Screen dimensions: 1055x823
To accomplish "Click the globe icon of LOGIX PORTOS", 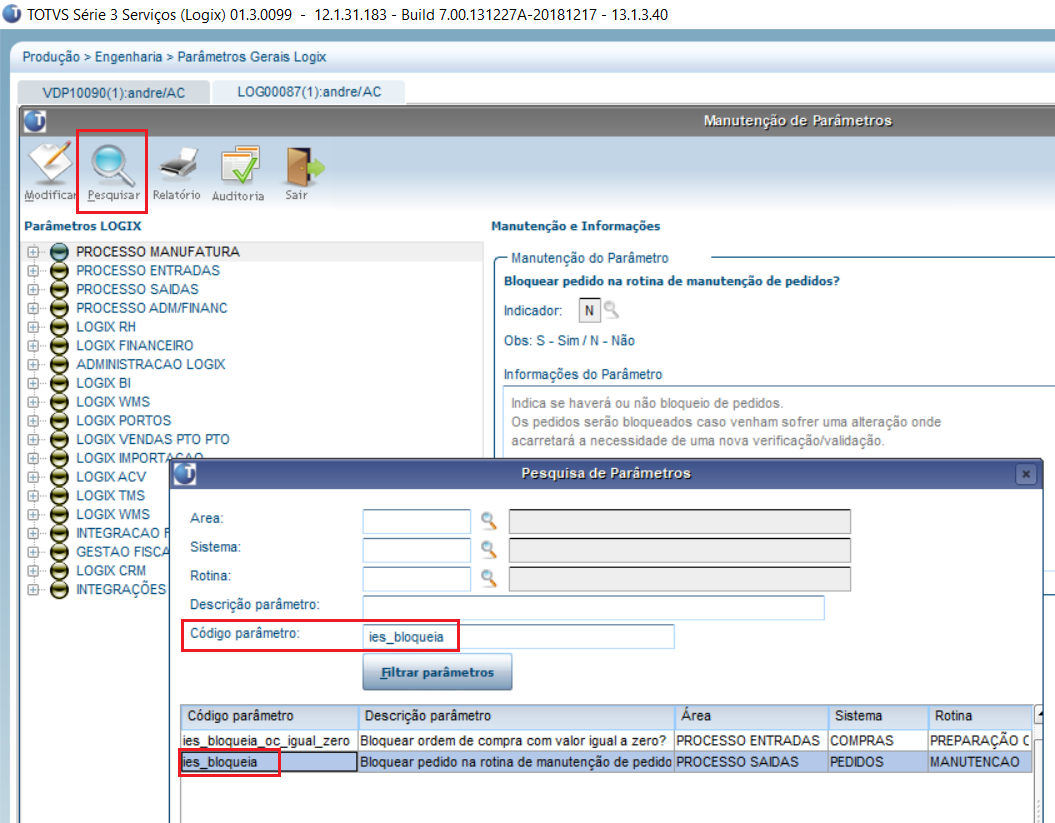I will click(x=59, y=421).
